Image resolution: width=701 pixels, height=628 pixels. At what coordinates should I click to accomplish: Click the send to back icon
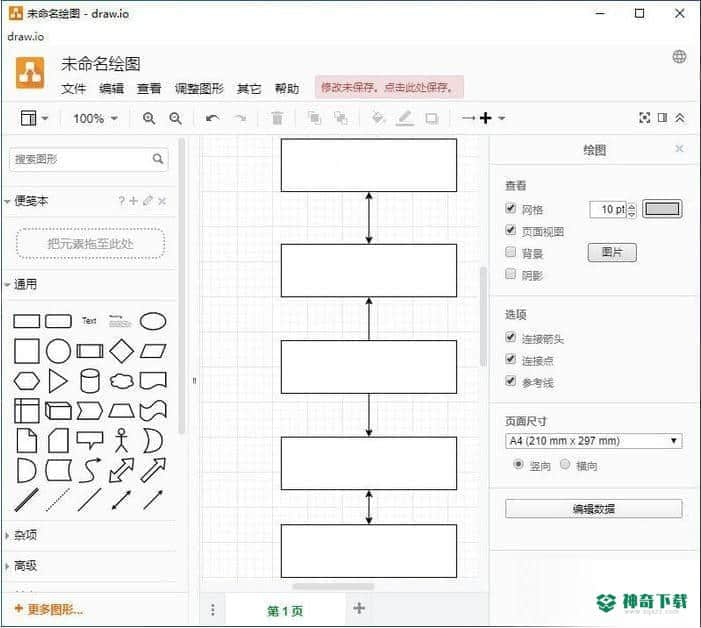[341, 118]
